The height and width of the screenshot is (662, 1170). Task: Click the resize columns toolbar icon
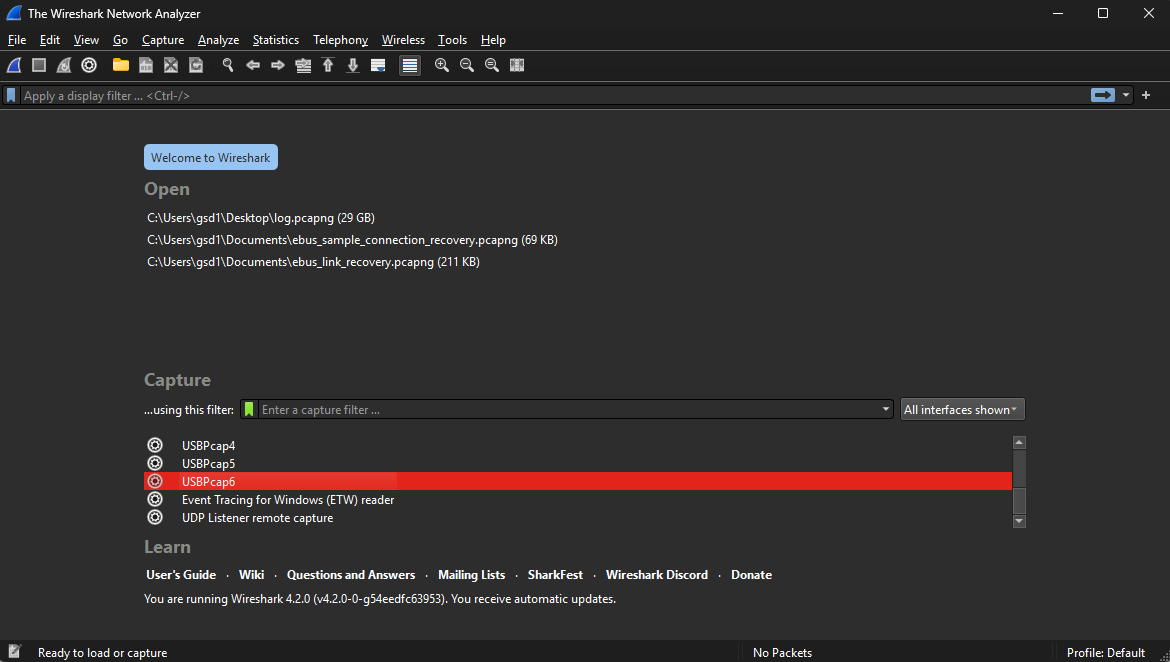click(x=517, y=66)
